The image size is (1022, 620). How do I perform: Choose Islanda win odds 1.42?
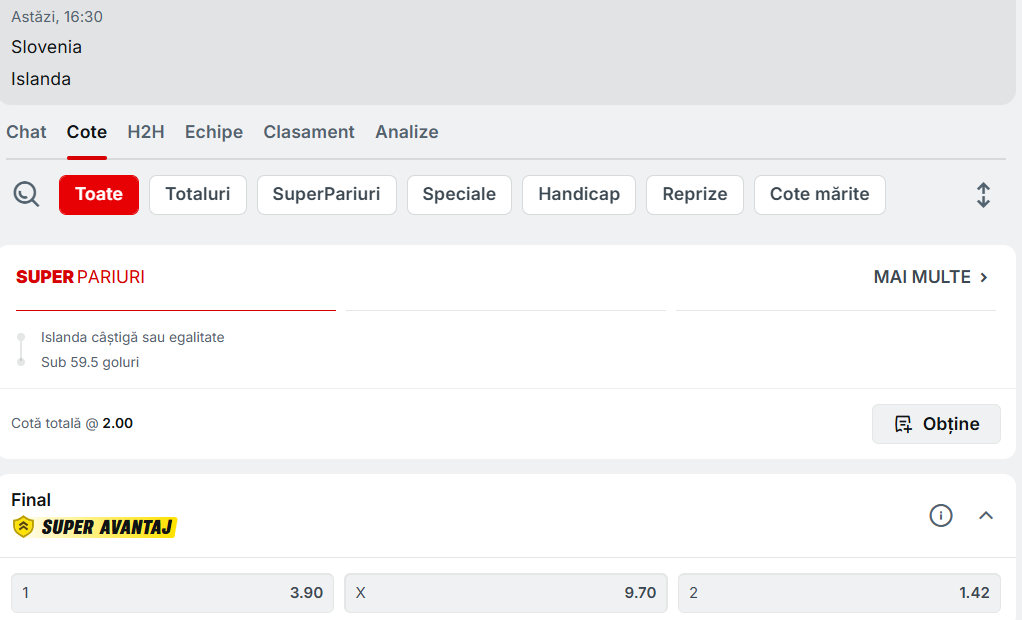[x=839, y=593]
